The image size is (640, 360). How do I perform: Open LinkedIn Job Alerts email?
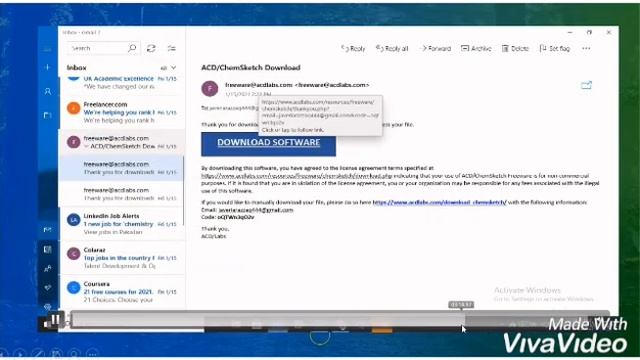122,224
